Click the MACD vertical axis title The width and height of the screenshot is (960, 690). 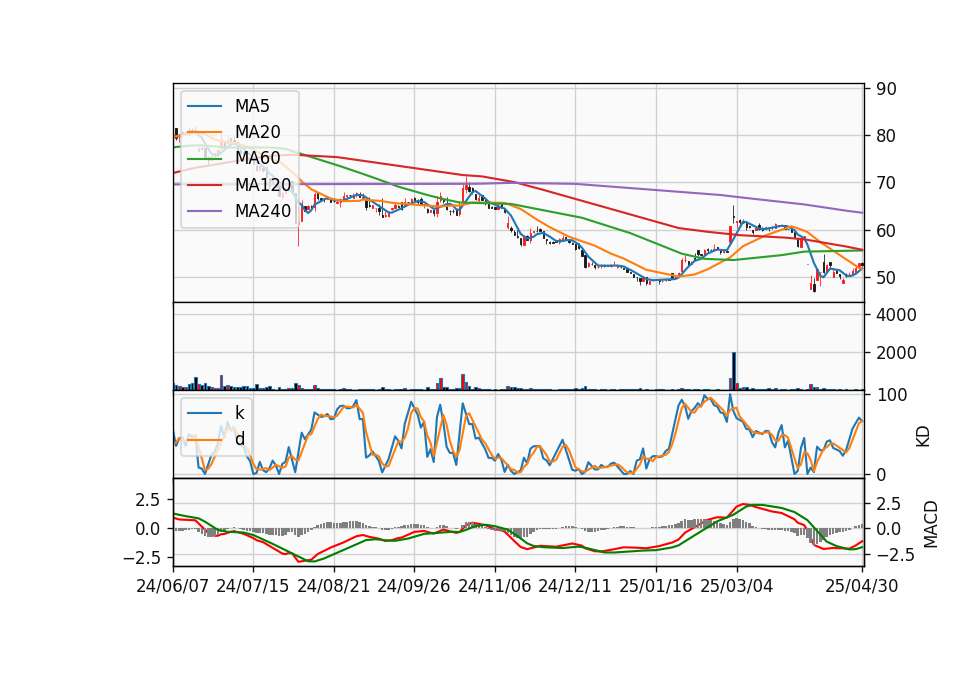pyautogui.click(x=931, y=524)
